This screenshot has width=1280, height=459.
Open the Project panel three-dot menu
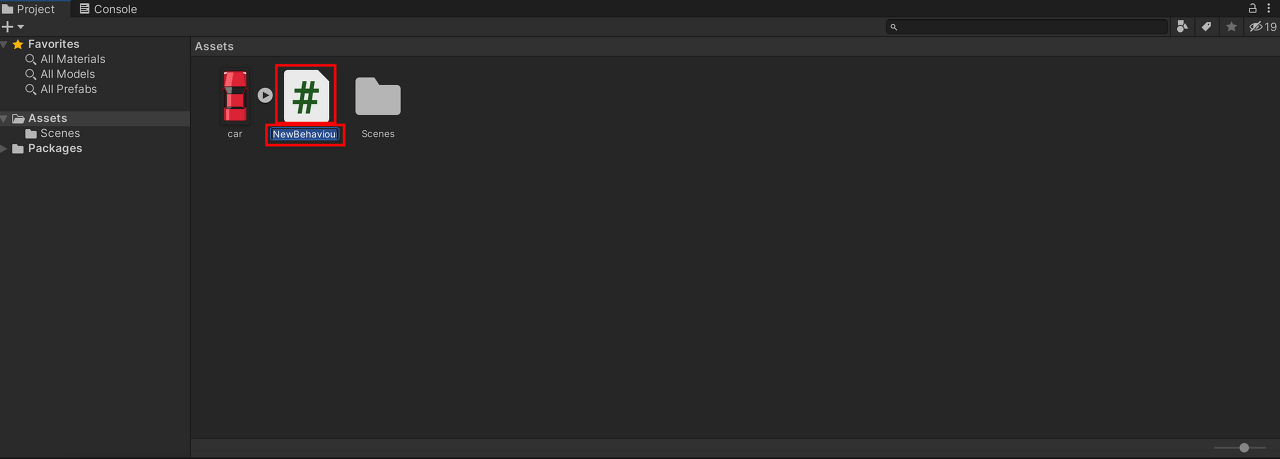1269,8
